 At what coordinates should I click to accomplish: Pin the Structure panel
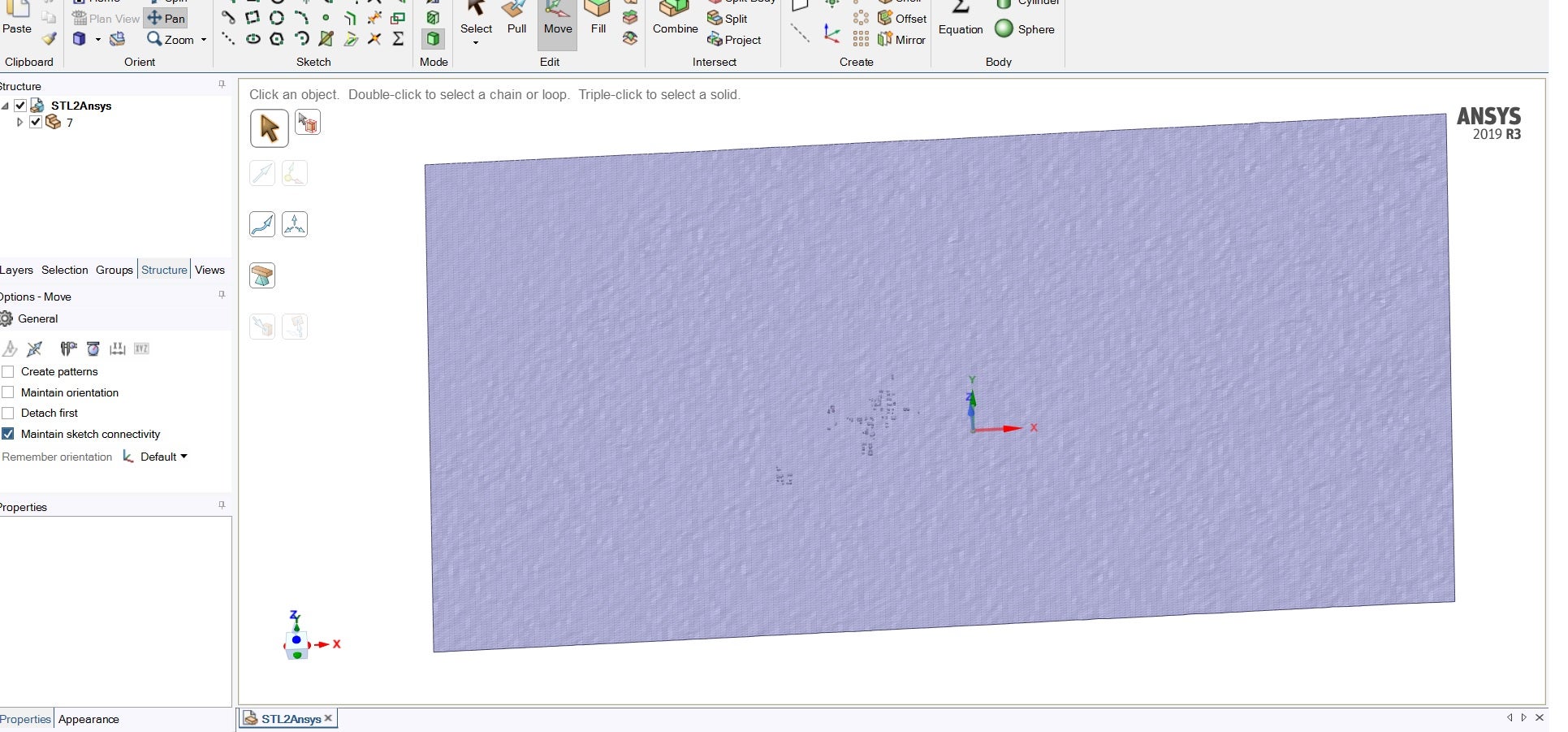(222, 84)
